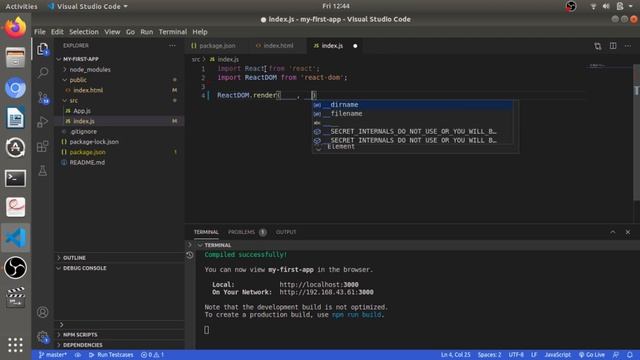Split the editor to the right
Screen dimensions: 640x360
click(613, 46)
